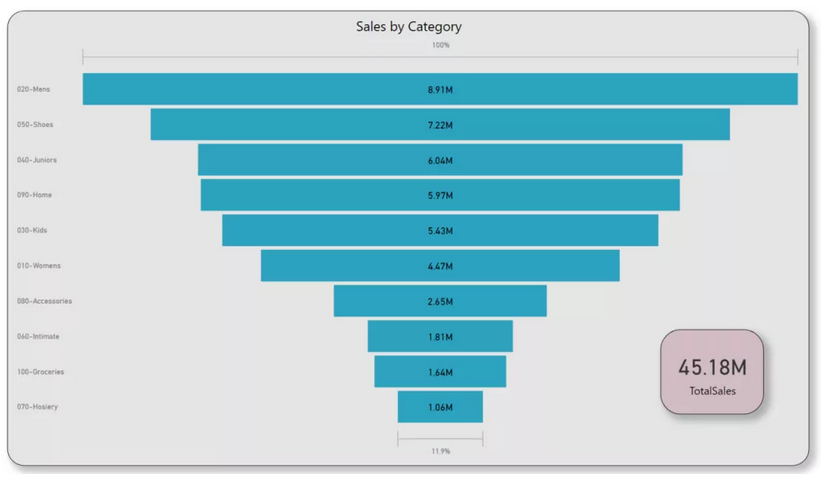Select the 090-Home bar showing 5.97M
This screenshot has height=477, width=823.
click(440, 195)
